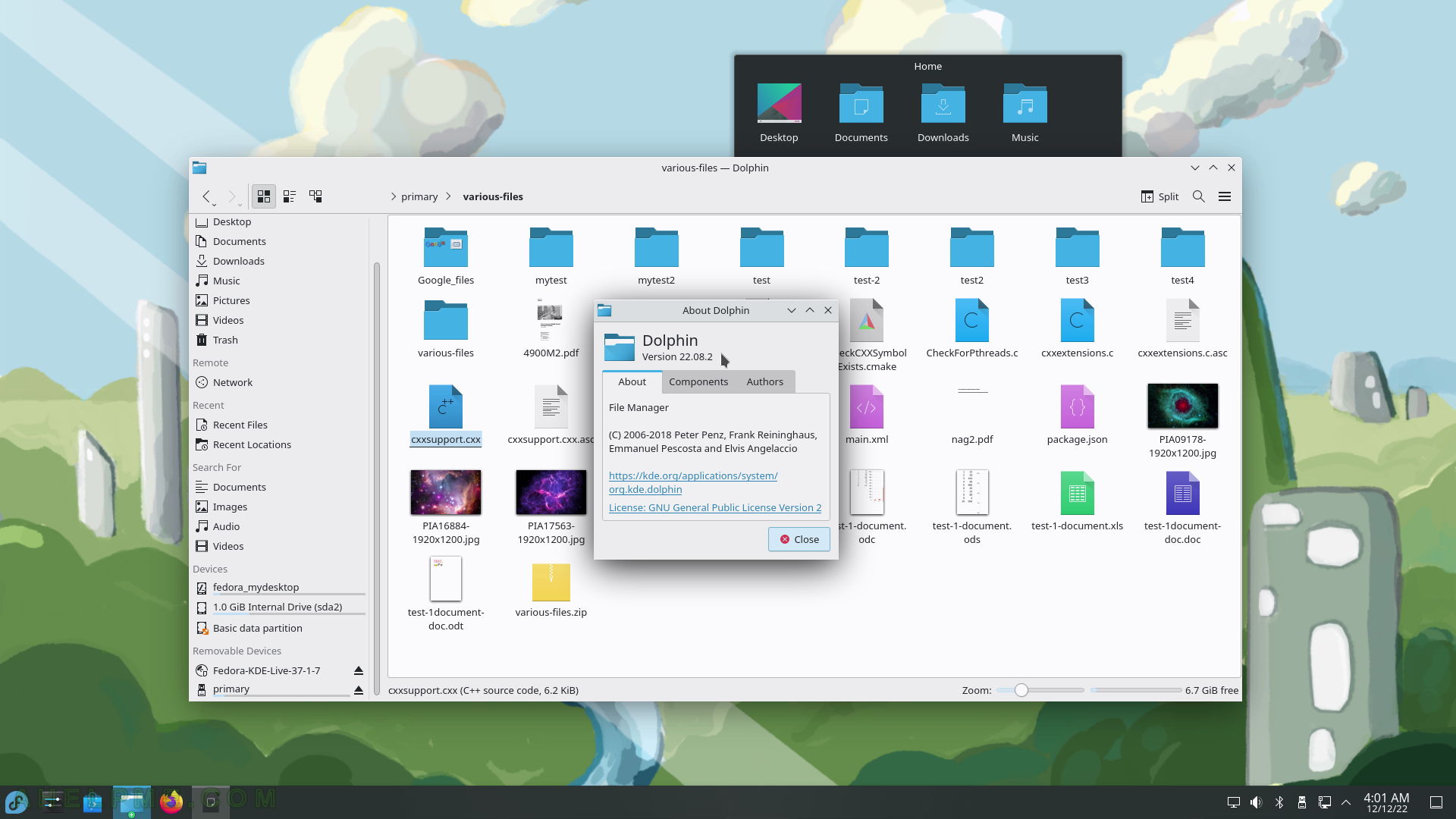This screenshot has height=819, width=1456.
Task: Click the volume icon in system tray
Action: tap(1257, 802)
